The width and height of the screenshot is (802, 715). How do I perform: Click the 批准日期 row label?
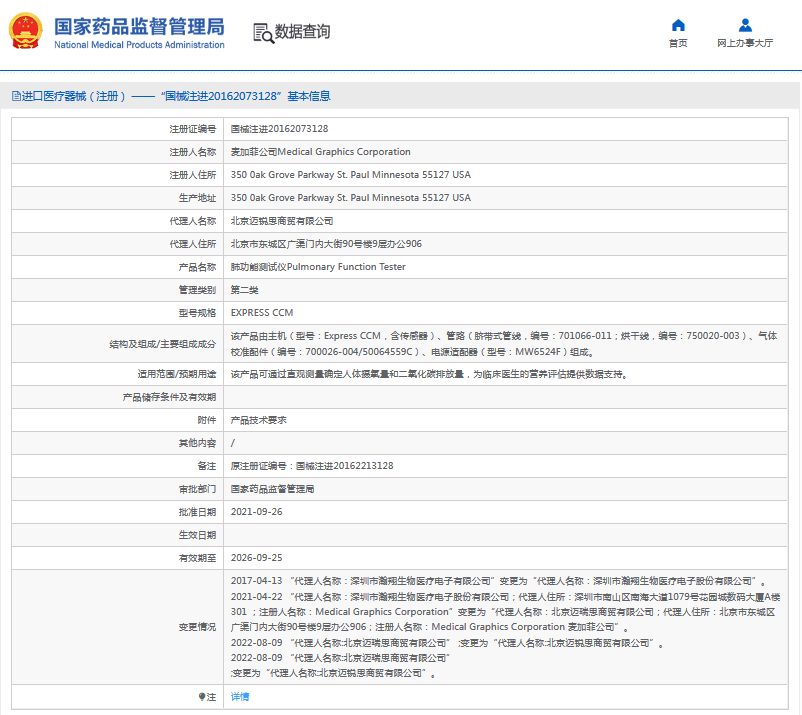click(197, 512)
